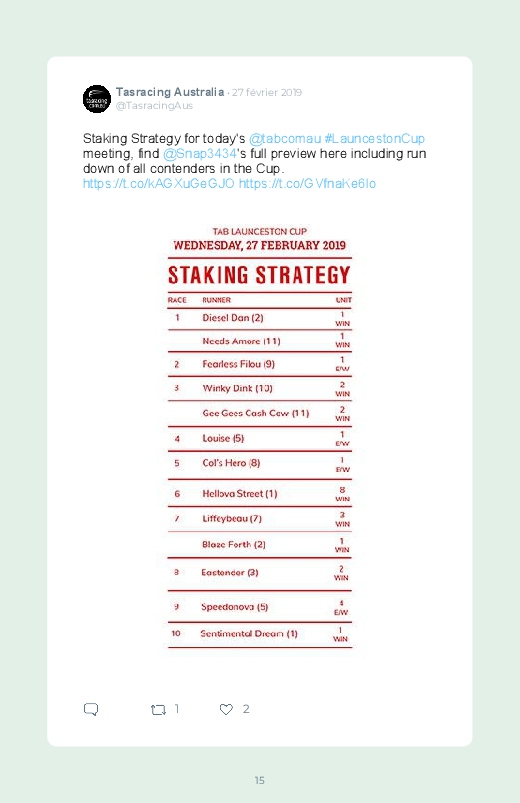This screenshot has height=803, width=520.
Task: Click the Diesel Dan (2) row in image
Action: pos(260,318)
